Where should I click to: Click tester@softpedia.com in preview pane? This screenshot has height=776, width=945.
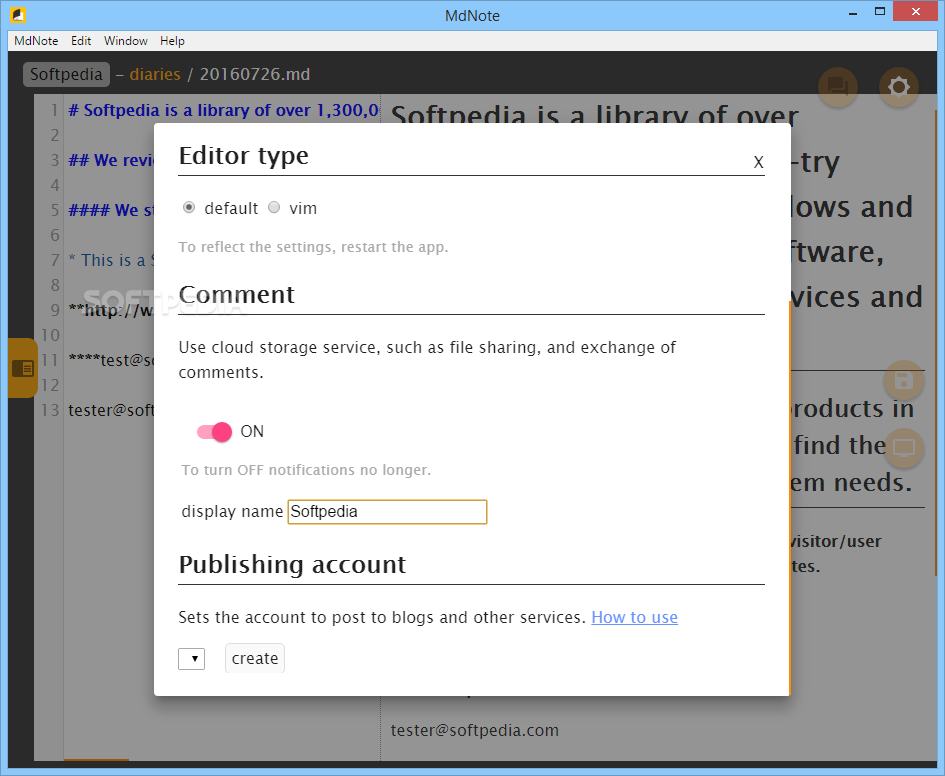pos(474,730)
